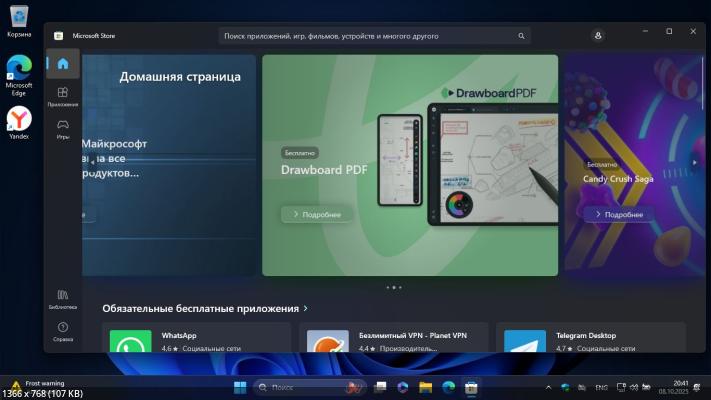711x400 pixels.
Task: Show hidden system tray icons
Action: [547, 387]
